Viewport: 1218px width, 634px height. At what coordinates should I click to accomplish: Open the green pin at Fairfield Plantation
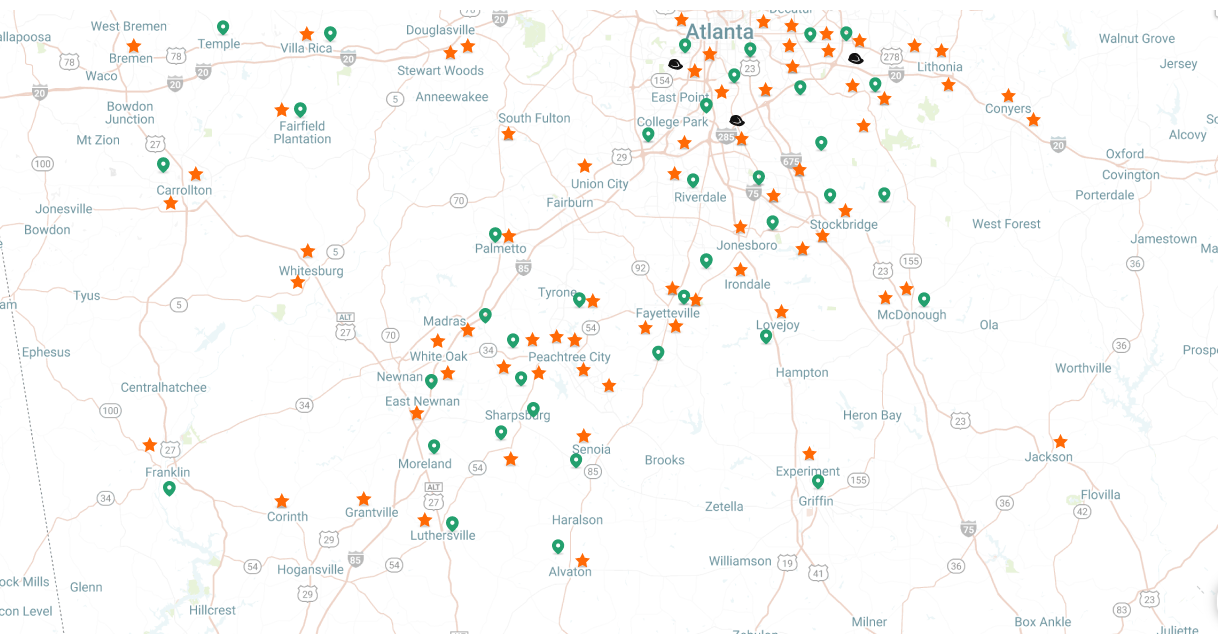click(x=300, y=110)
